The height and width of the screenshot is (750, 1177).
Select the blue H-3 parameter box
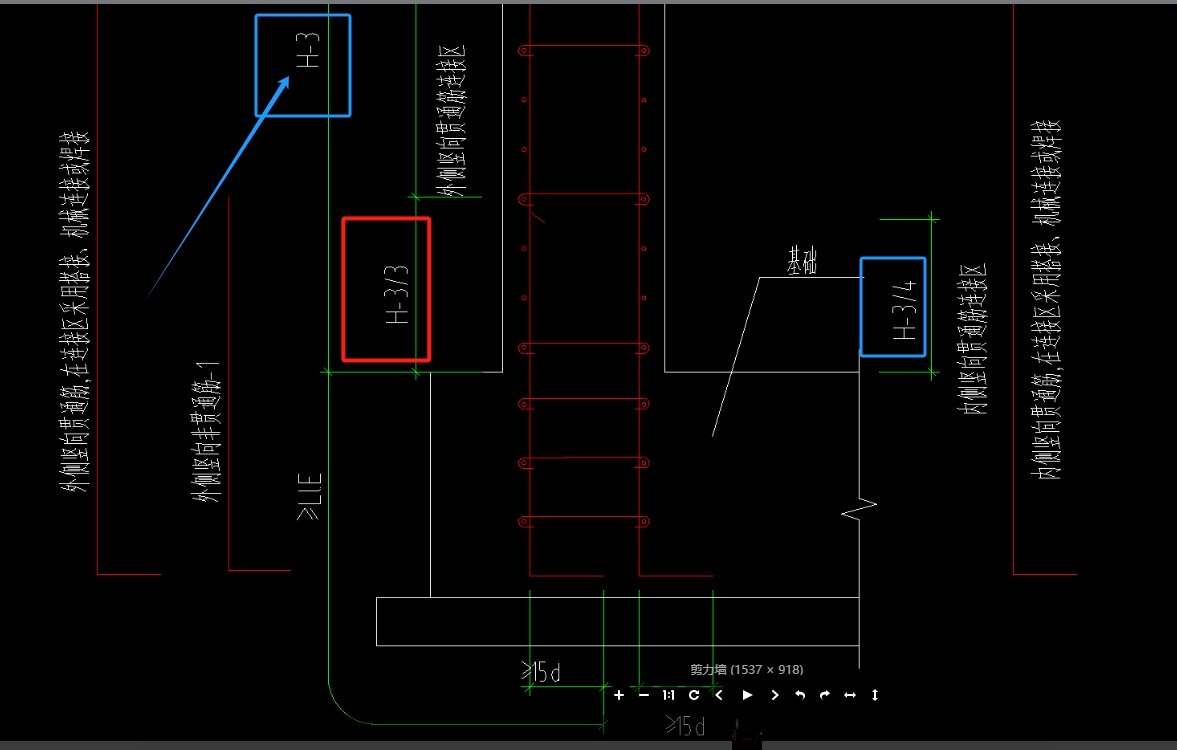[x=303, y=65]
